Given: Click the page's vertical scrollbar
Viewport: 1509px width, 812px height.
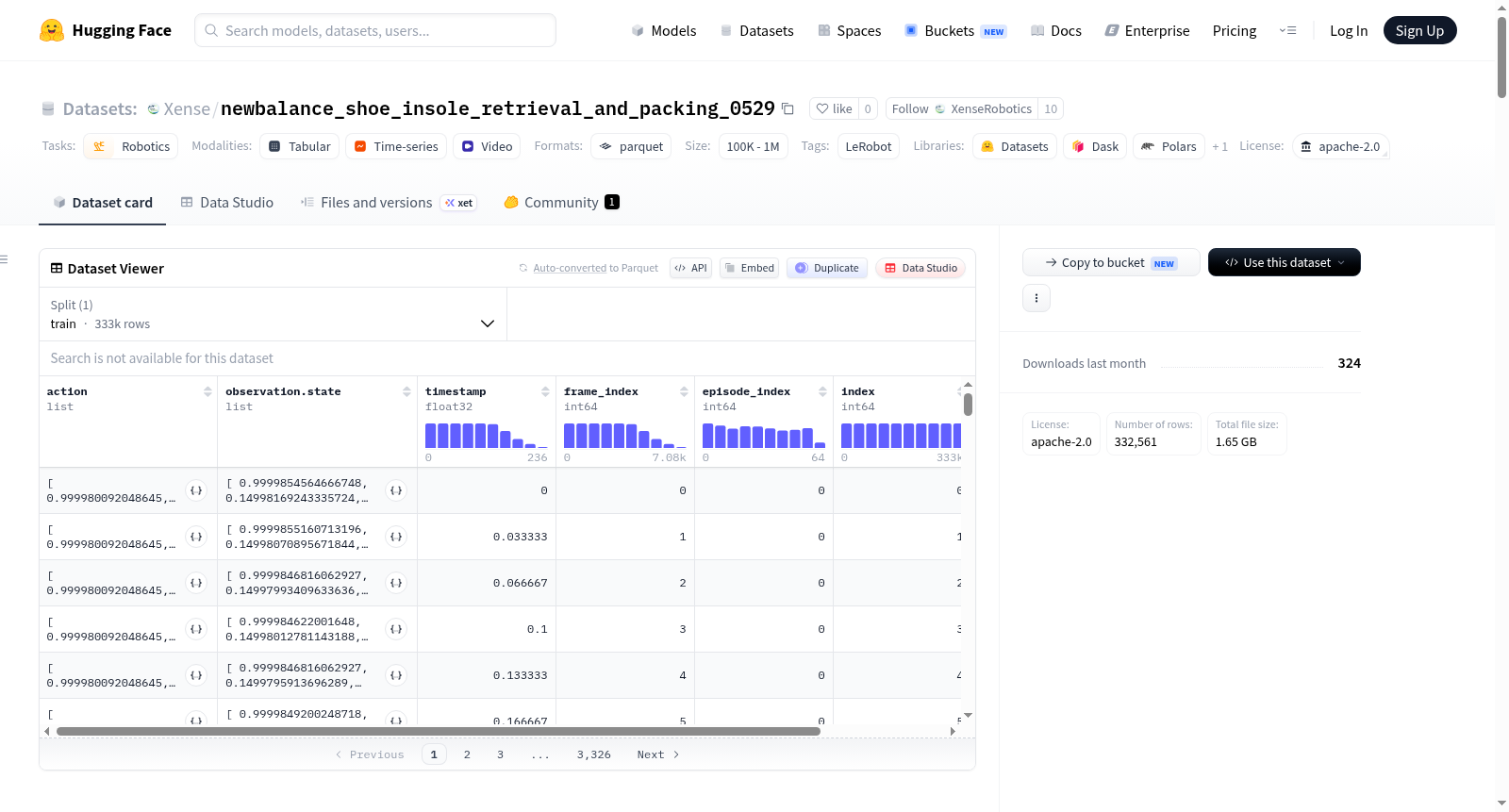Looking at the screenshot, I should point(1501,57).
